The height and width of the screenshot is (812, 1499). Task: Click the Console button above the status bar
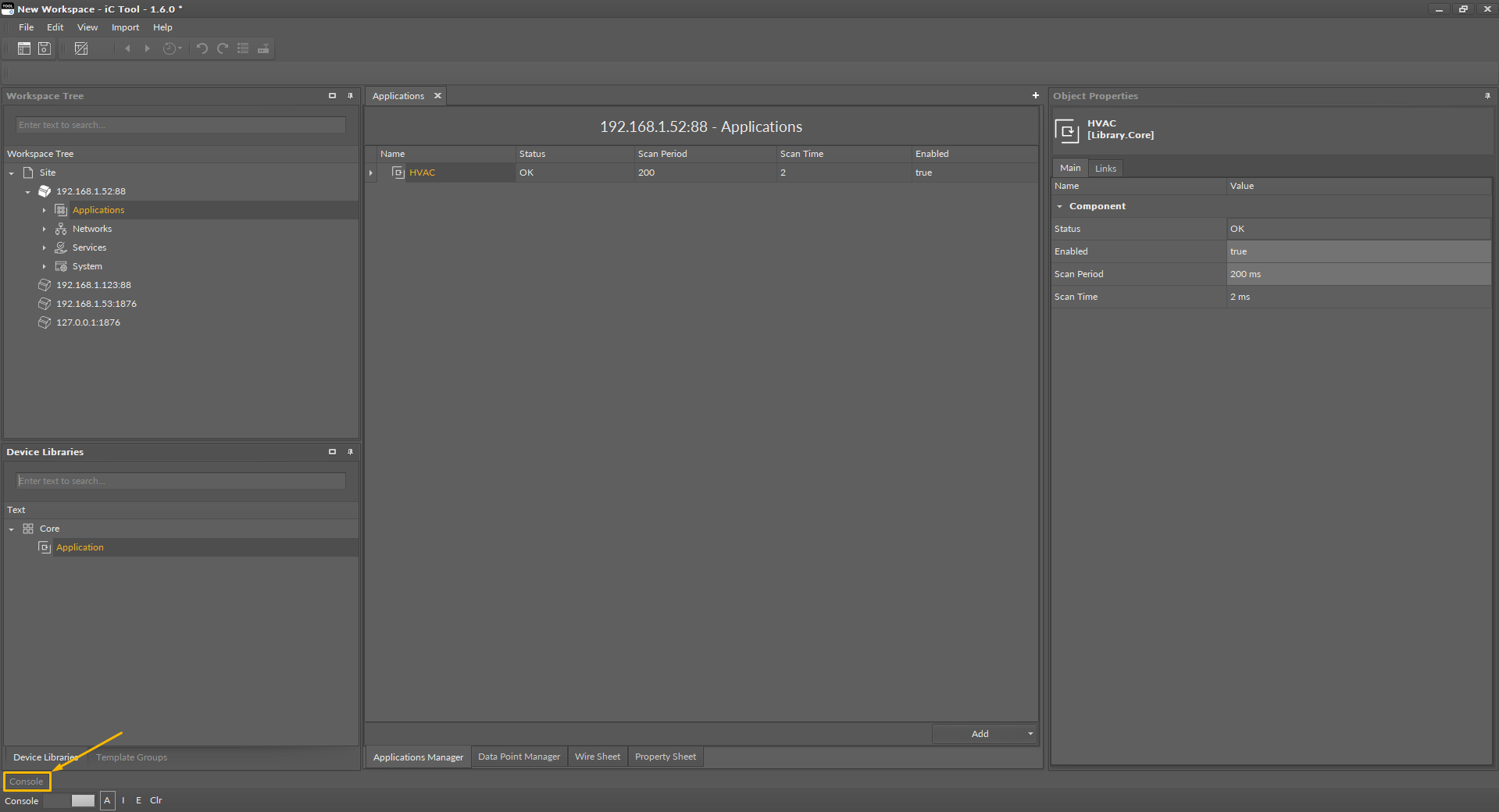[x=27, y=781]
